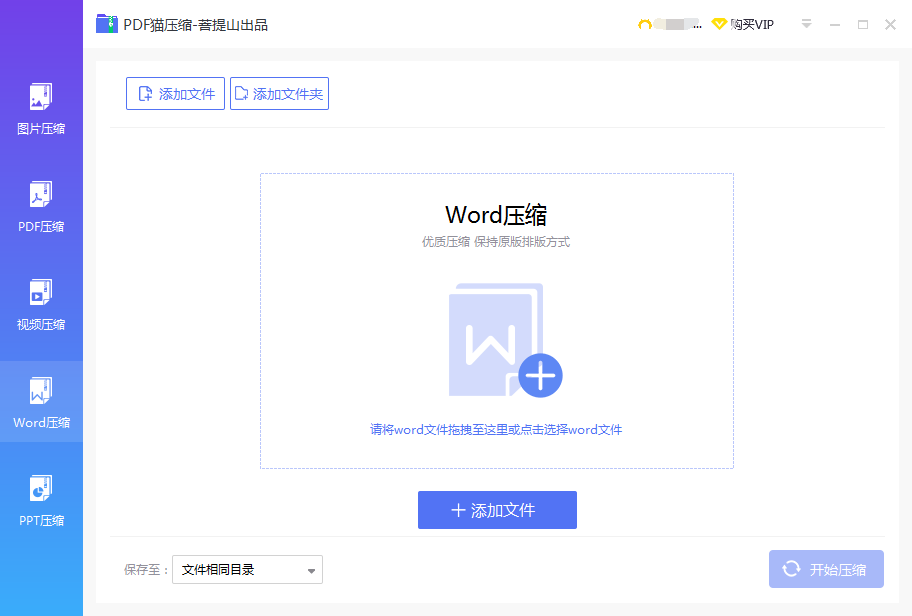Click the link to select word files
Image resolution: width=912 pixels, height=616 pixels.
tap(496, 430)
